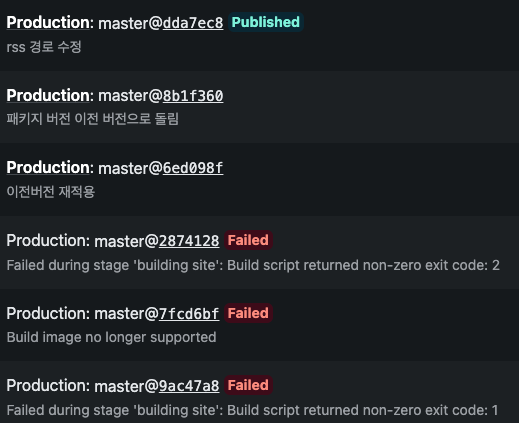The height and width of the screenshot is (423, 519).
Task: Select deploy message 'rss 경로 수정'
Action: pos(44,47)
